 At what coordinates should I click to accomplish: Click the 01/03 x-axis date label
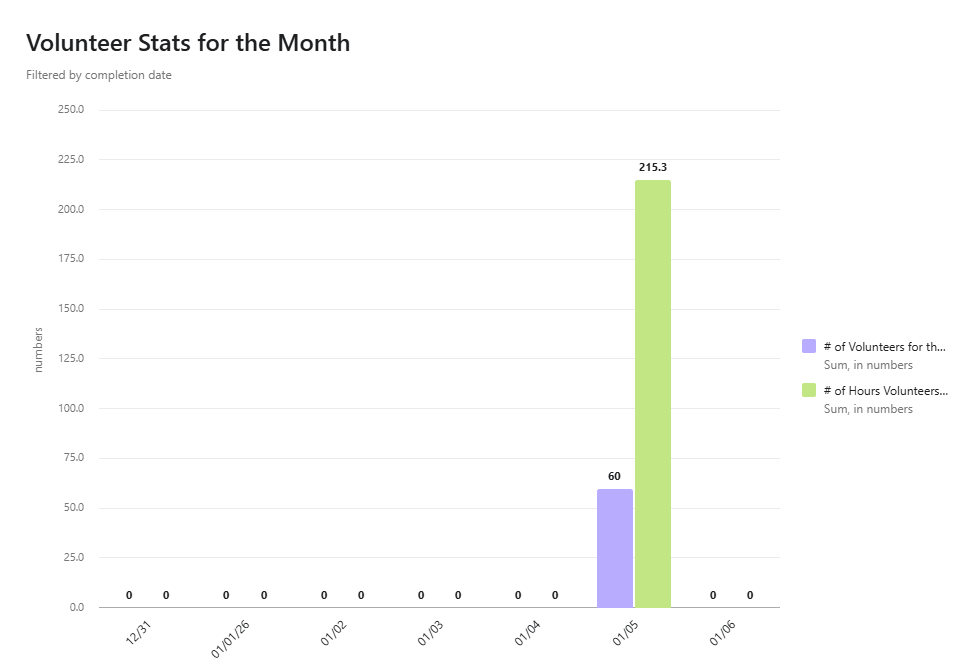(430, 632)
